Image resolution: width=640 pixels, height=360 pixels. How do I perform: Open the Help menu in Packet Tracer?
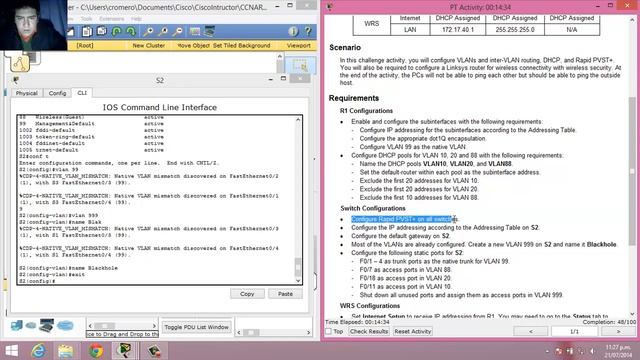(x=136, y=19)
